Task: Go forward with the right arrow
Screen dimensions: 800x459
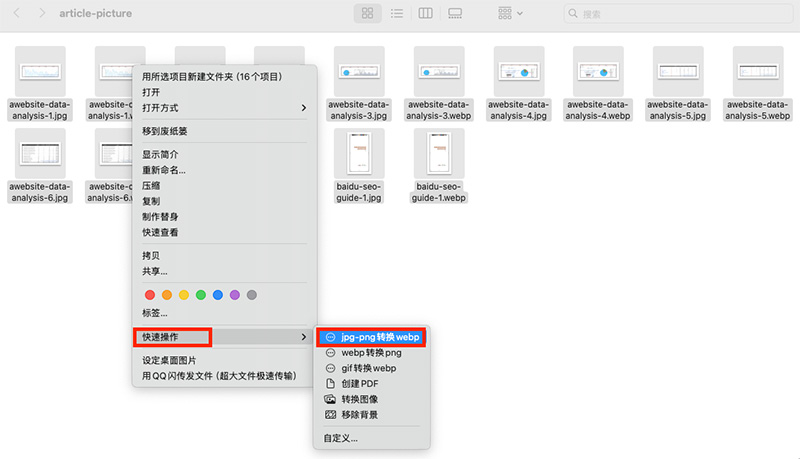Action: [42, 13]
